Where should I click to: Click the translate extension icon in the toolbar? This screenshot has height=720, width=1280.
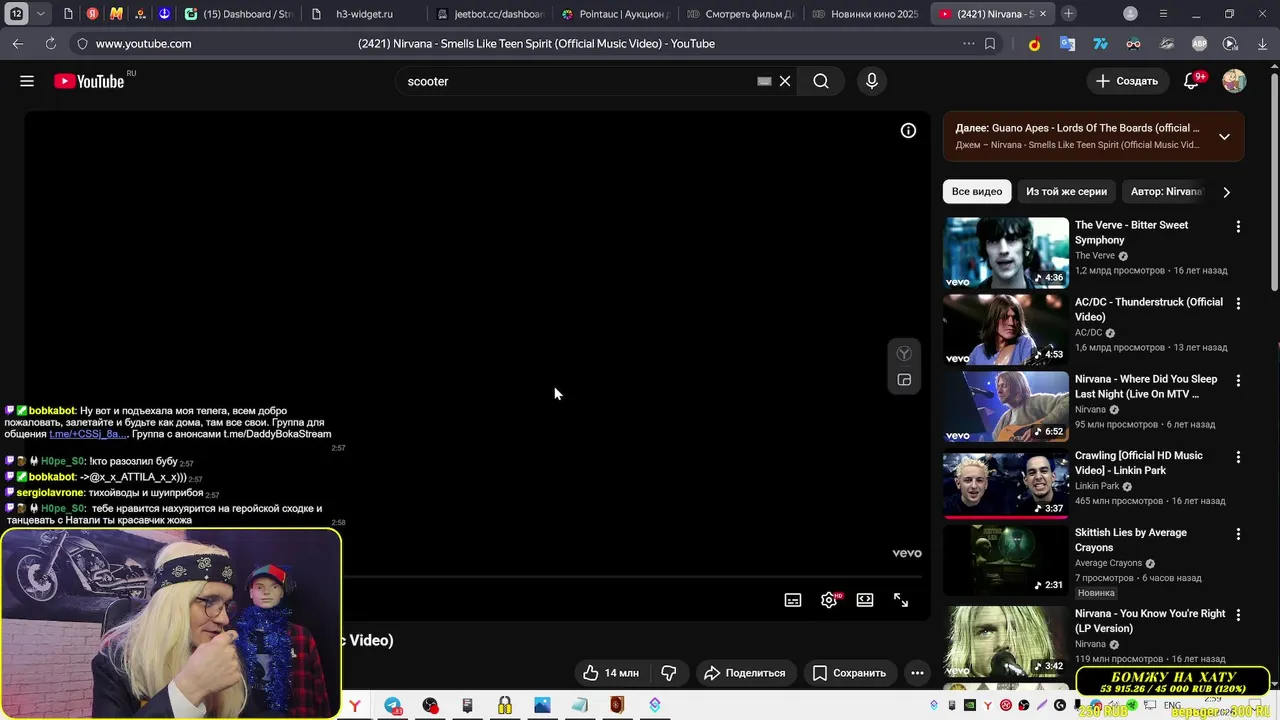click(x=1067, y=44)
